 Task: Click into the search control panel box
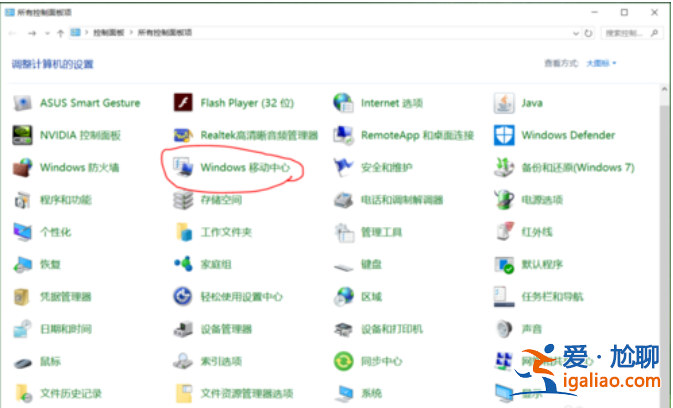pyautogui.click(x=631, y=33)
